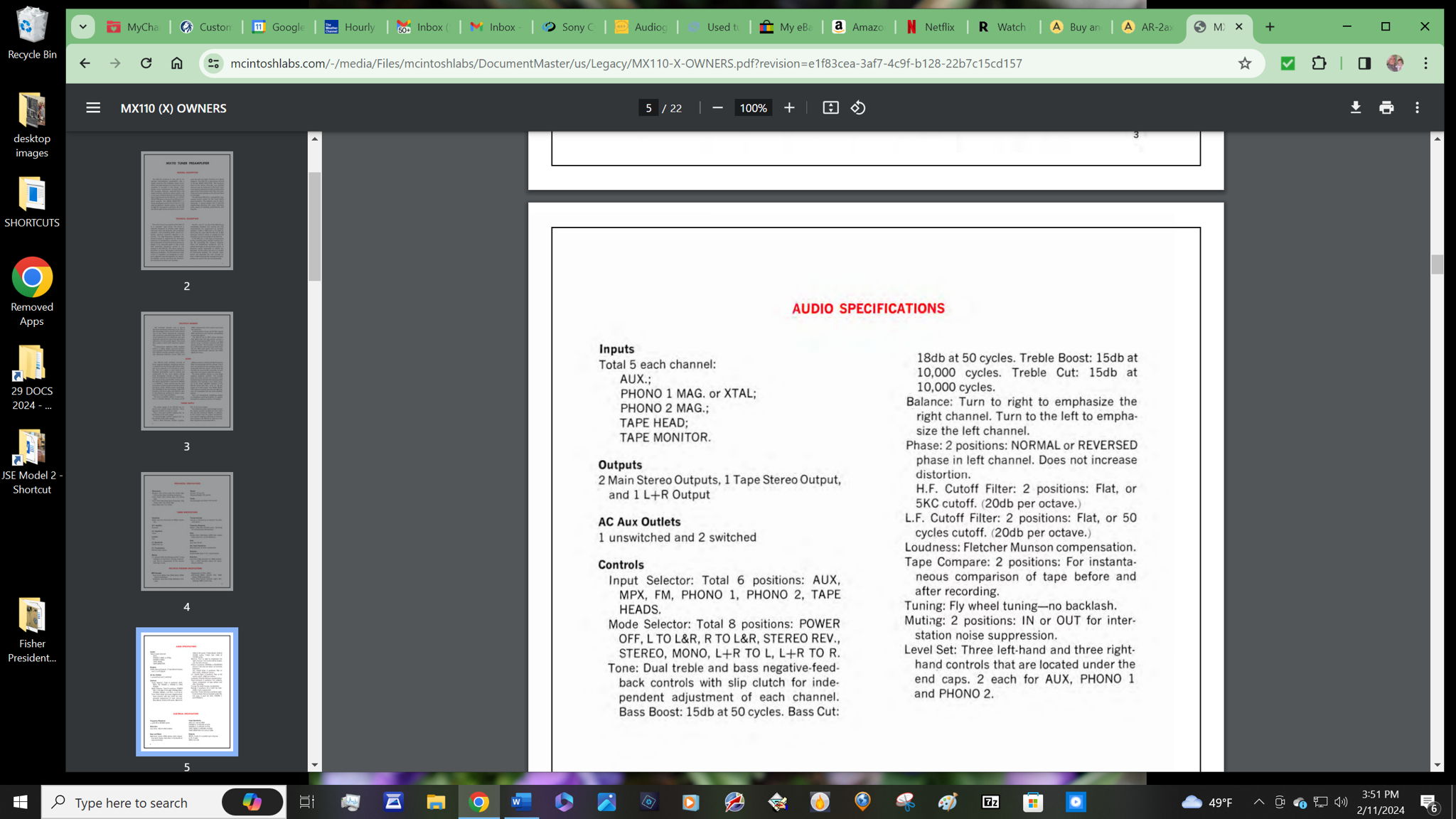Screen dimensions: 1456x819
Task: Select page 3 thumbnail in sidebar
Action: (x=186, y=370)
